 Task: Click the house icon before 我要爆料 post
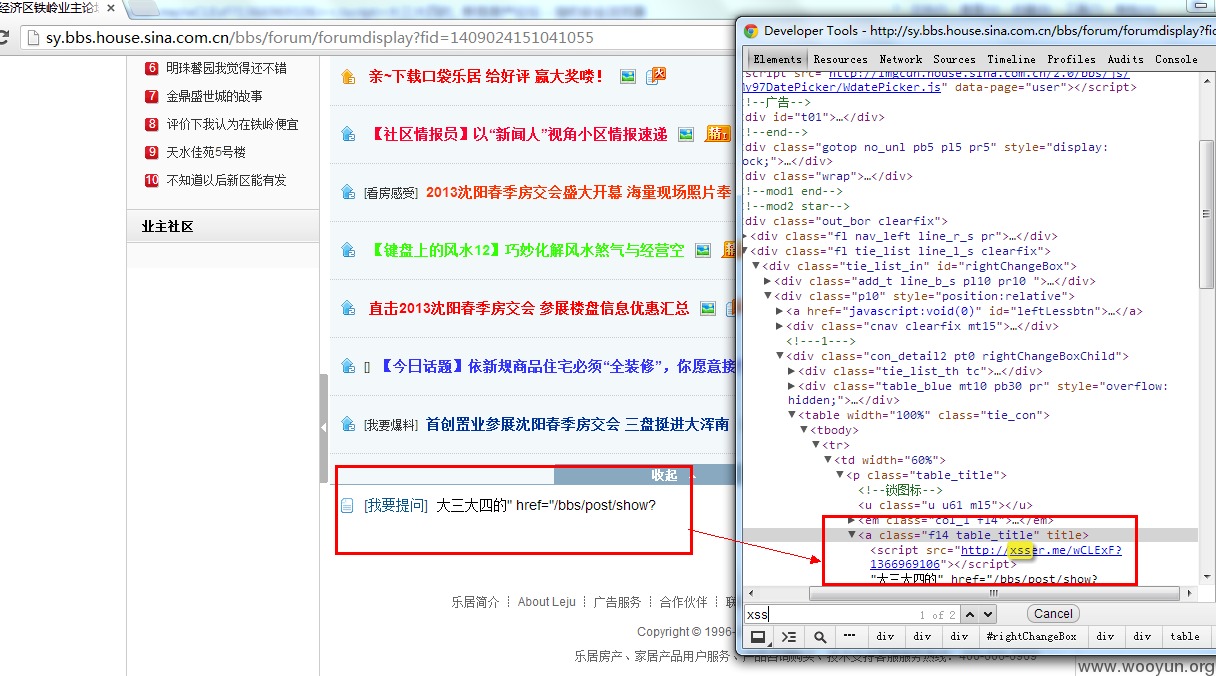pyautogui.click(x=348, y=424)
